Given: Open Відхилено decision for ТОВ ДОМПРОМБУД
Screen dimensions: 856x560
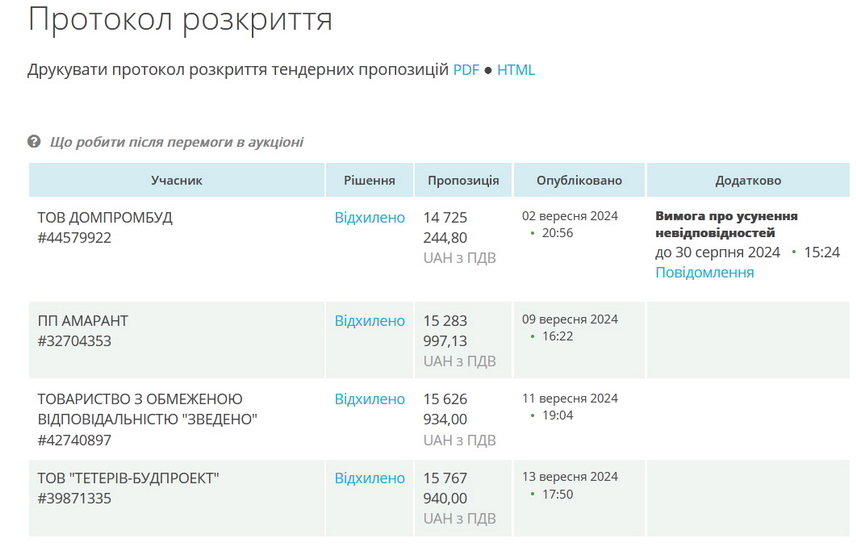Looking at the screenshot, I should pyautogui.click(x=369, y=217).
